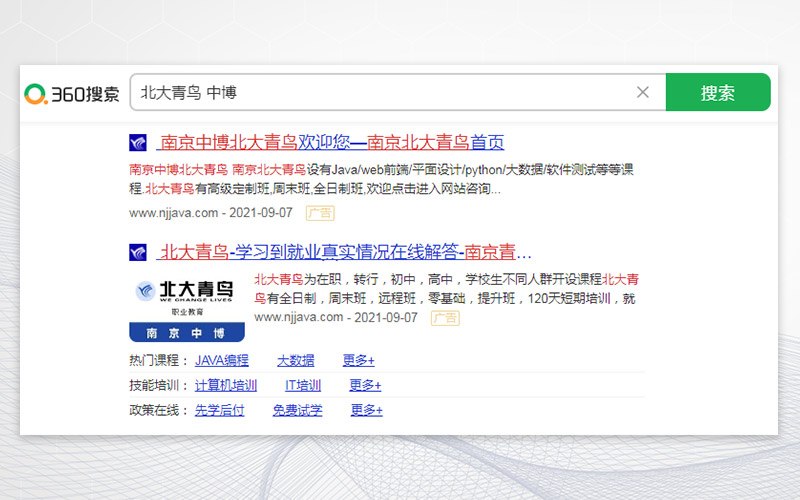This screenshot has width=800, height=500.
Task: Open the 北大青鸟-学习到就业真实情况在线解答 link
Action: click(x=344, y=252)
